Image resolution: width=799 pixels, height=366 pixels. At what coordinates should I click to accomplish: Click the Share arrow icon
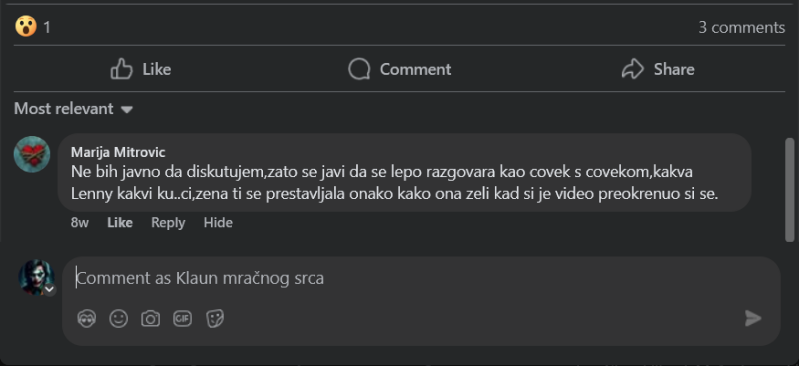[x=632, y=69]
